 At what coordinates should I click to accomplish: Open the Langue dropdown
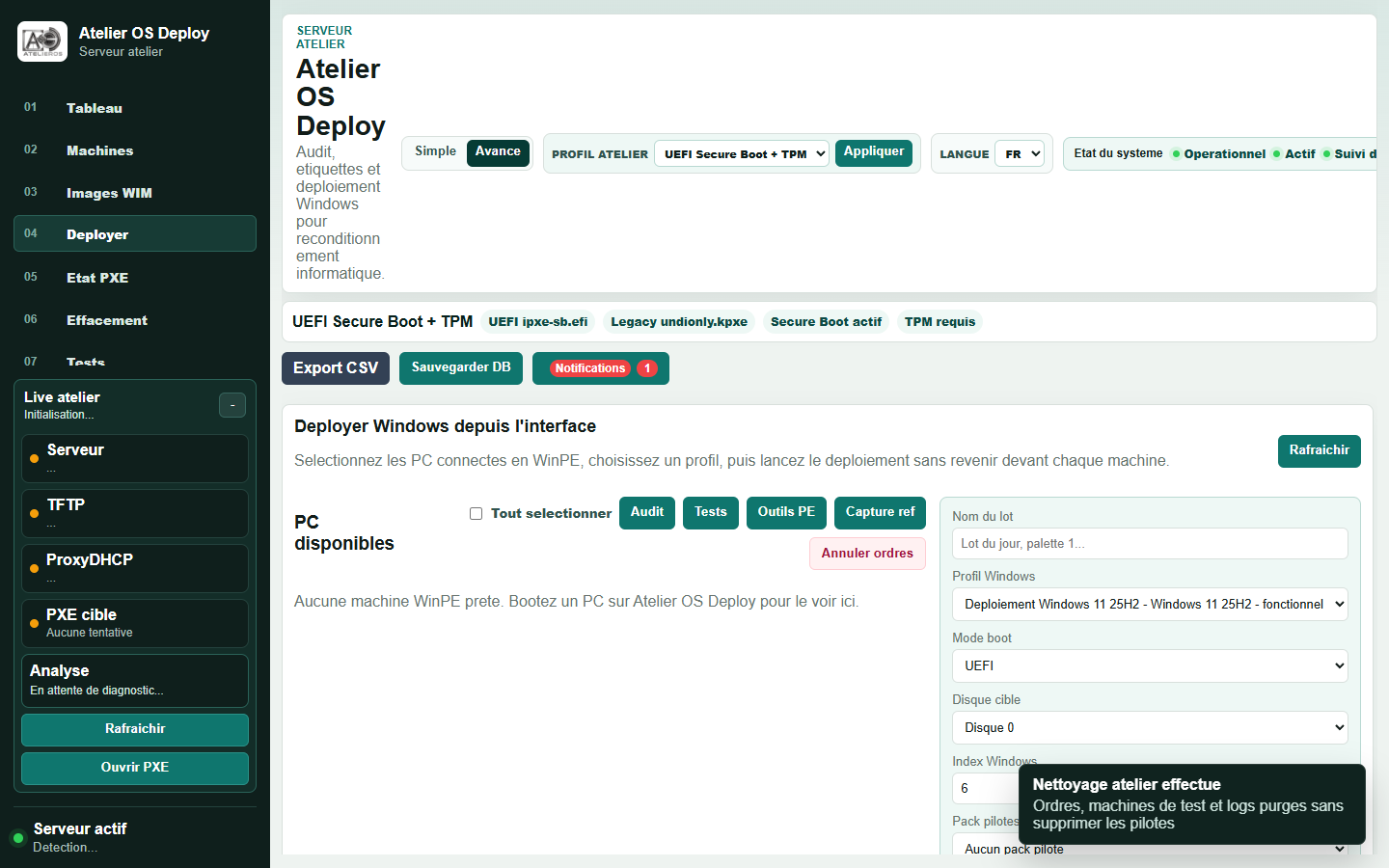1021,154
